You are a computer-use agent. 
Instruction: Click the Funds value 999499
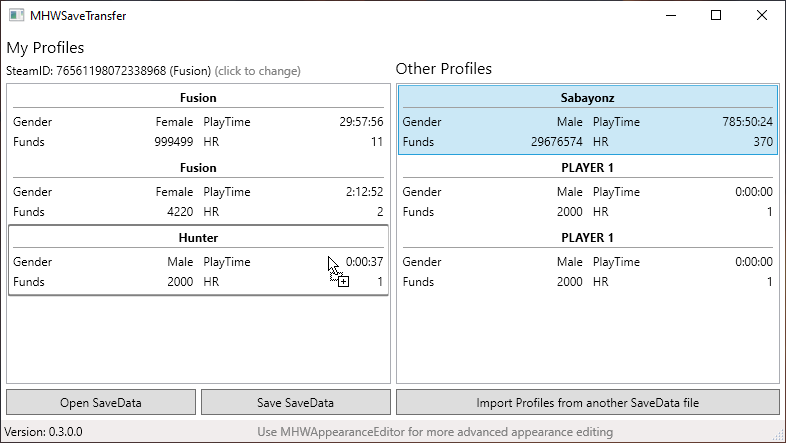click(173, 142)
